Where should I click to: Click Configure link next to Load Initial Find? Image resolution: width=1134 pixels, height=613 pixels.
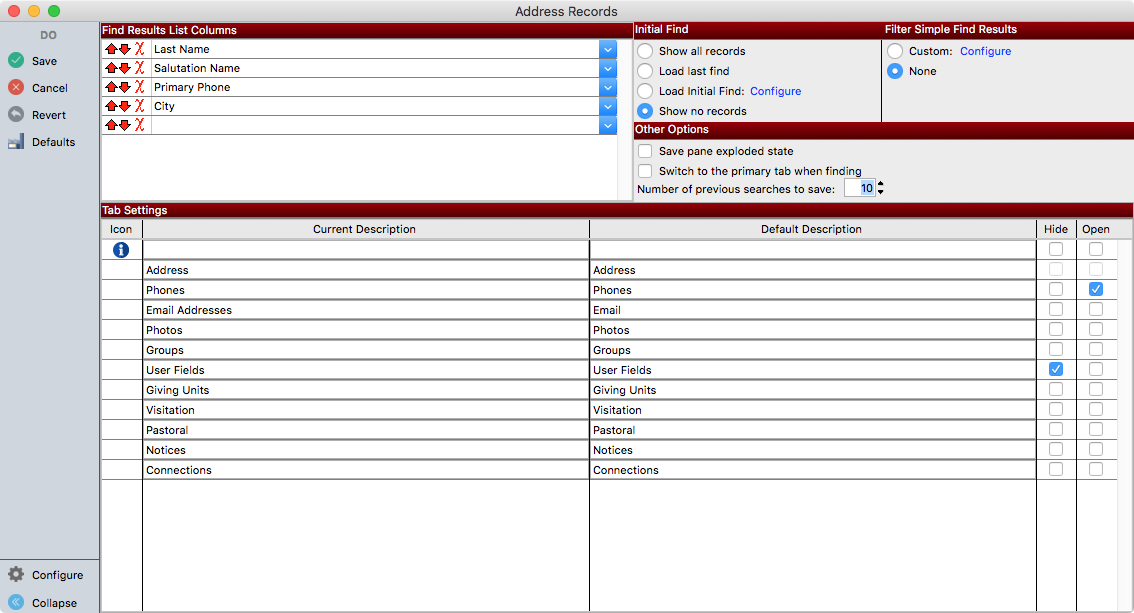(x=775, y=91)
